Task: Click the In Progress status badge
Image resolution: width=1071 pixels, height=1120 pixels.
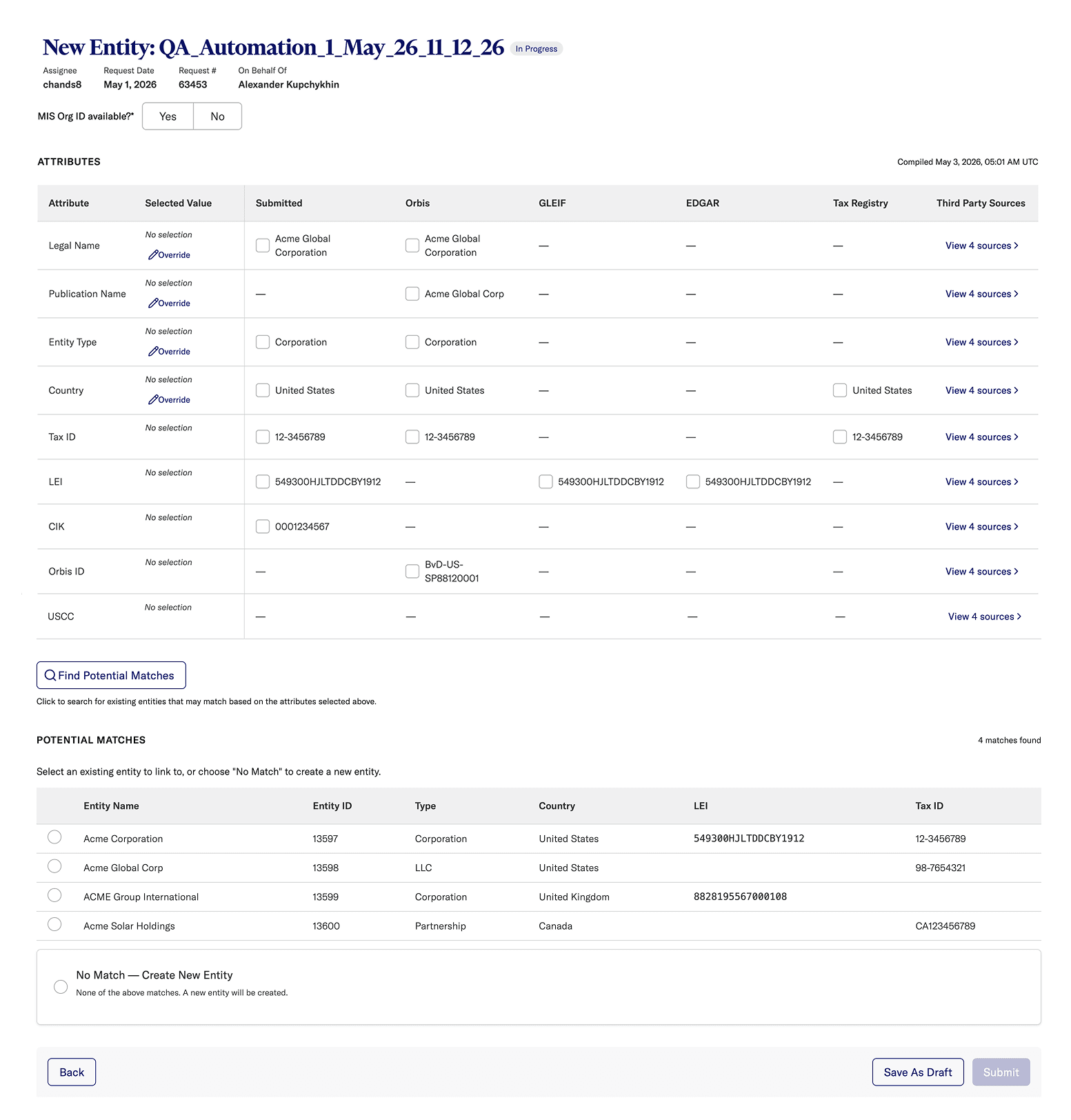Action: [x=537, y=48]
